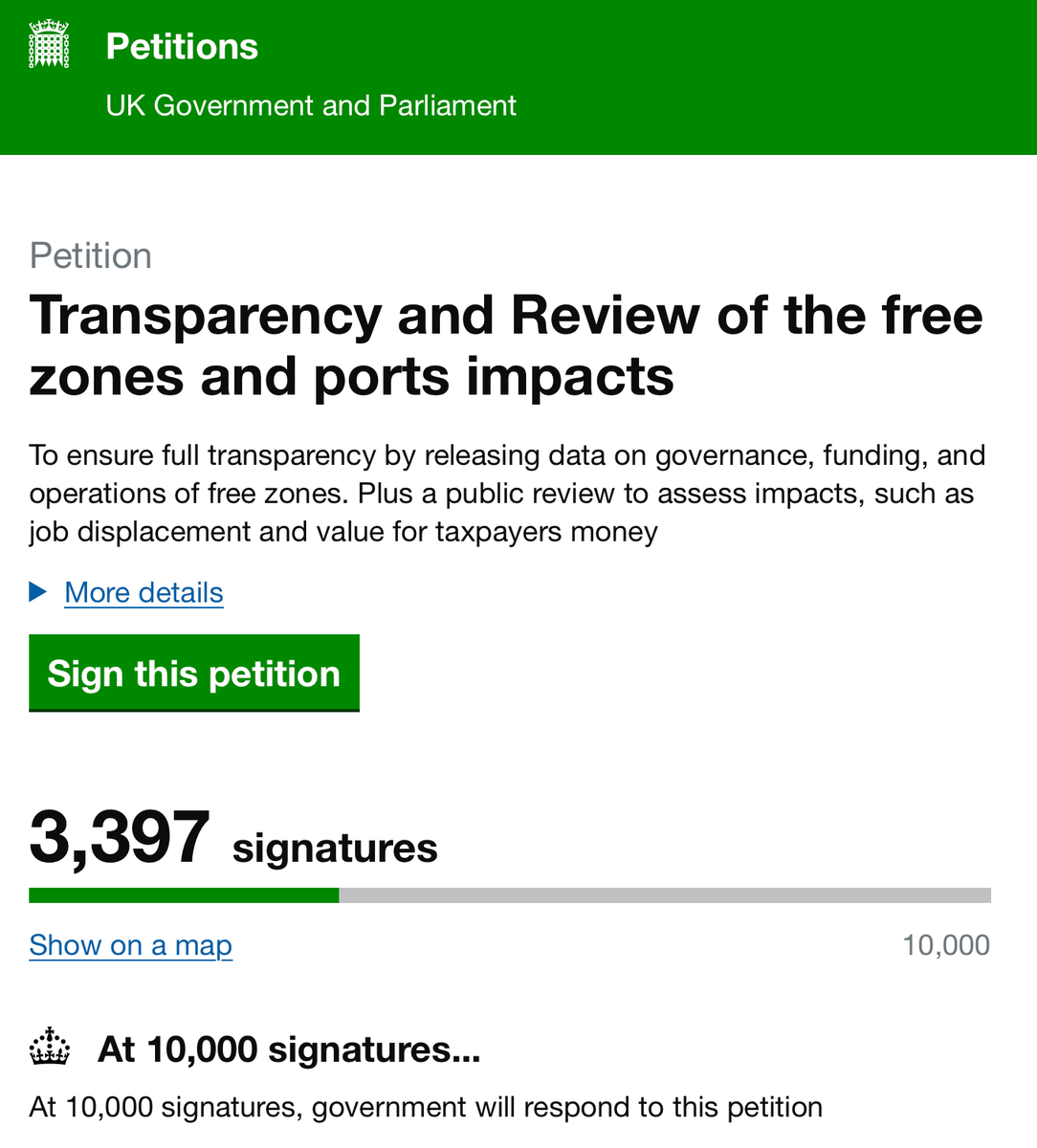
Task: Click the word signatures beside the count
Action: [x=335, y=849]
